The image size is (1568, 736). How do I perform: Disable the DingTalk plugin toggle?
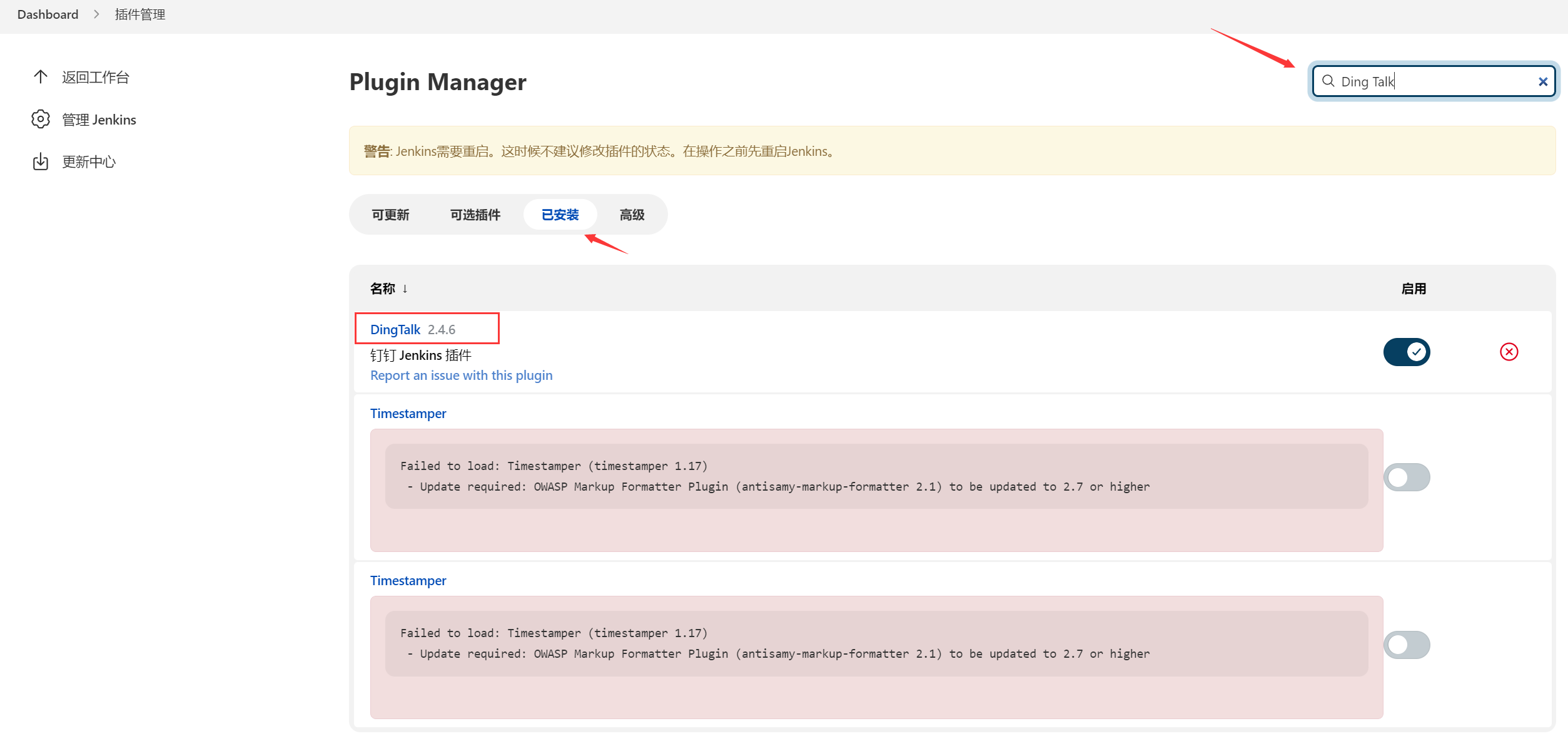1407,352
